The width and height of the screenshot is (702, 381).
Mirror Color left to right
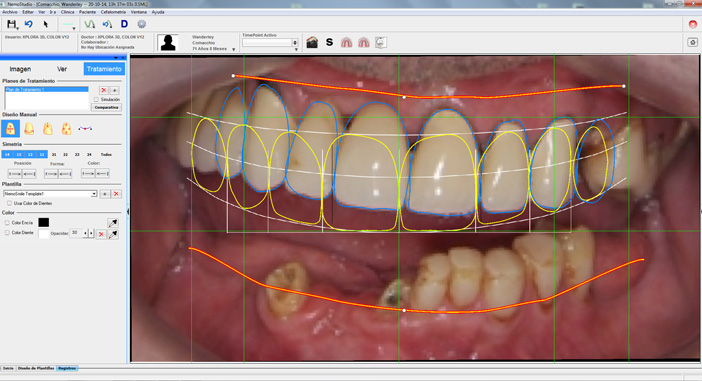88,173
